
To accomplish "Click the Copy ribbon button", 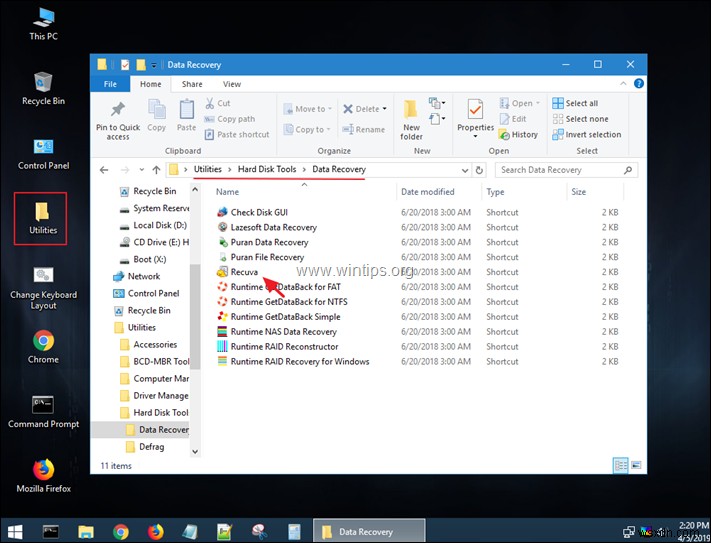I will [x=156, y=116].
